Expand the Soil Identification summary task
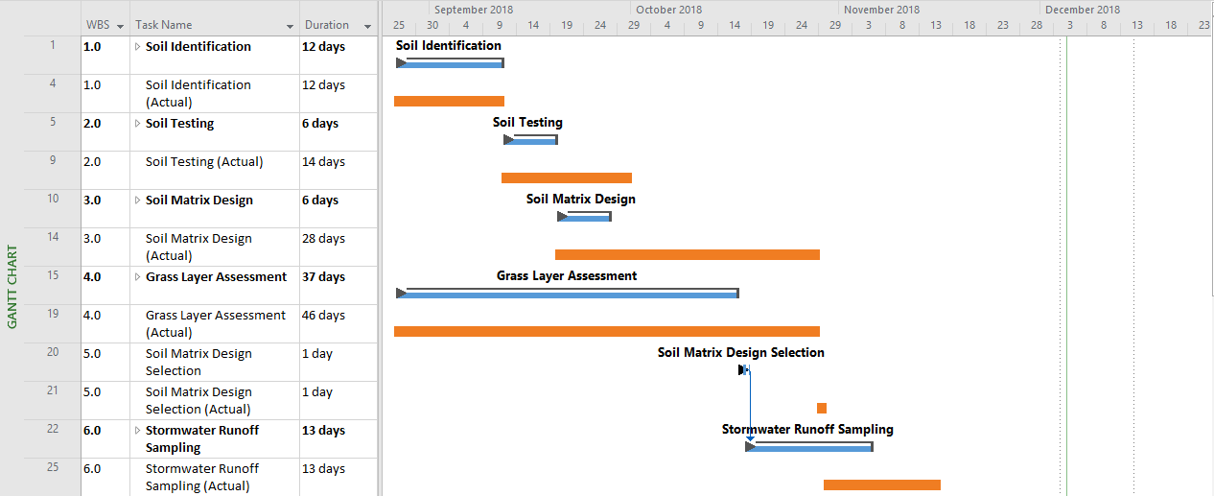The height and width of the screenshot is (496, 1214). (x=138, y=47)
